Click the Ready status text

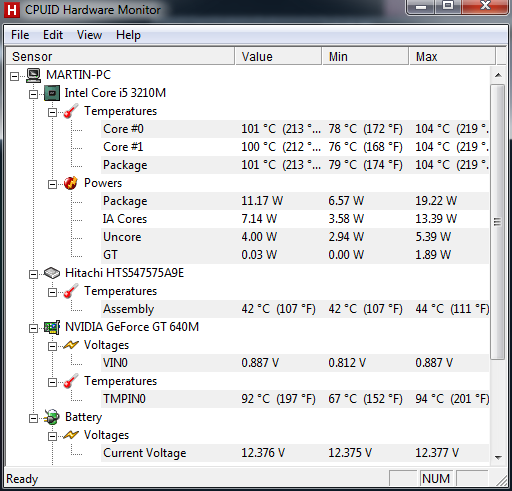(x=22, y=479)
